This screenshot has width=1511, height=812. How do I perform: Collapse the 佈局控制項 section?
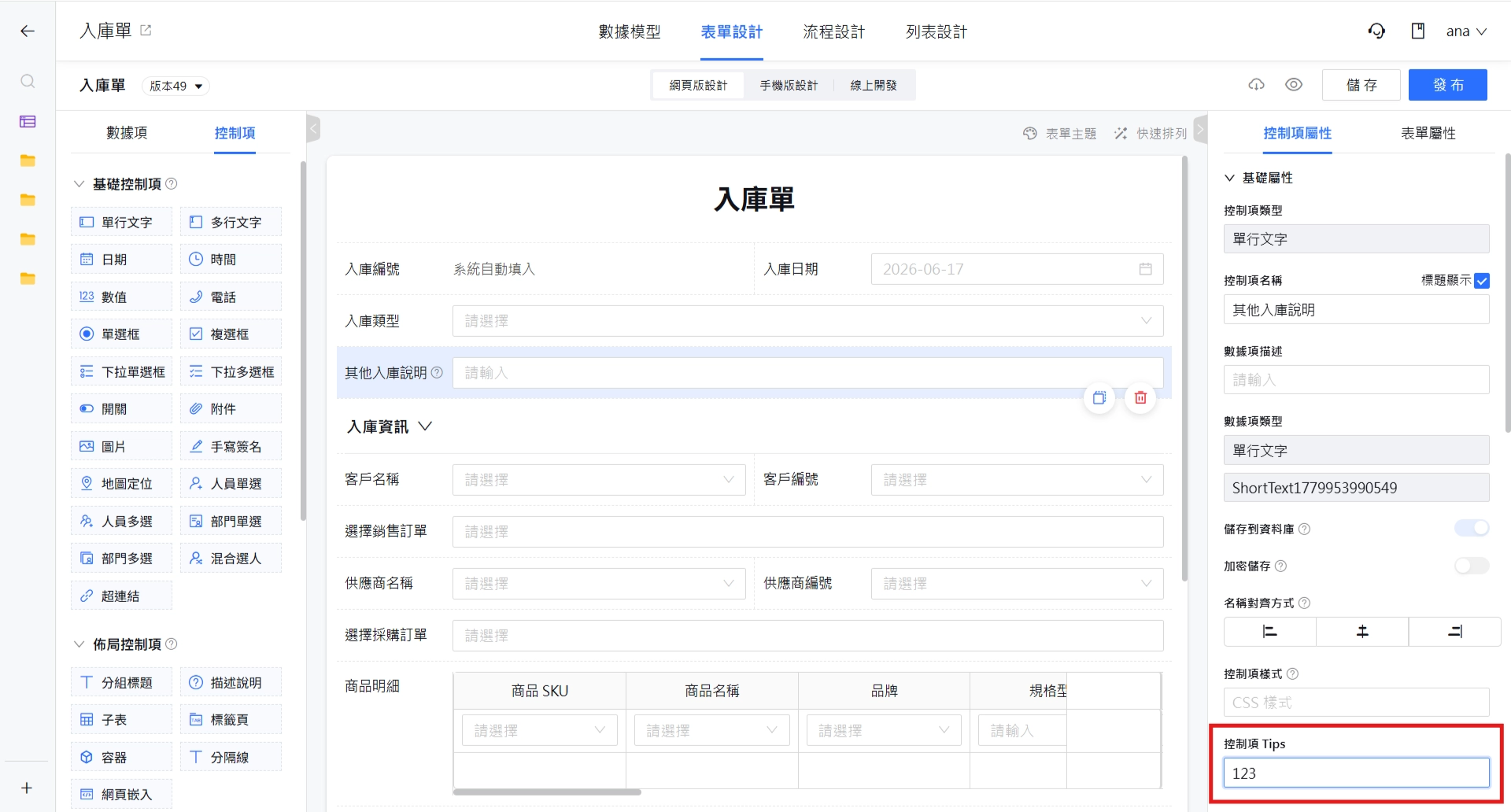pyautogui.click(x=79, y=644)
